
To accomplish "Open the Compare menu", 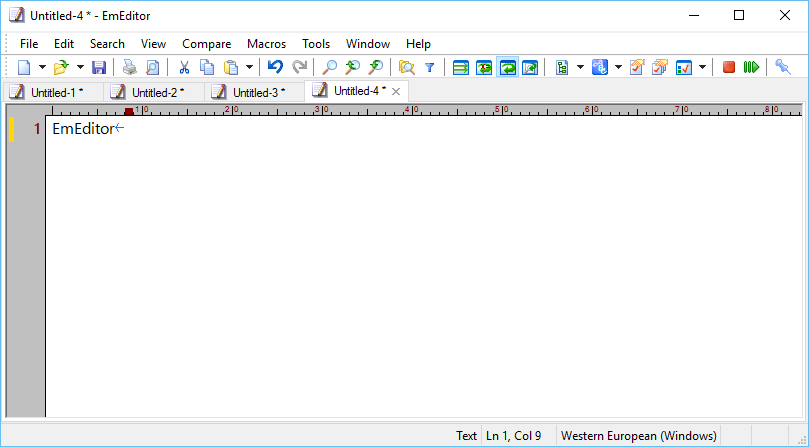I will click(206, 44).
